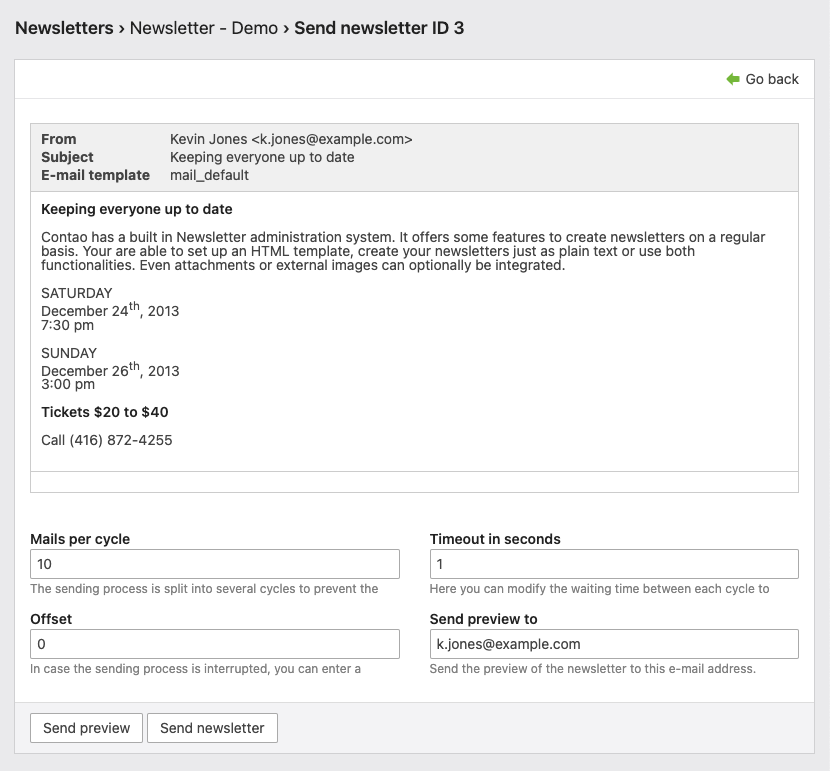The image size is (830, 771).
Task: Click the Send newsletter ID 3 title
Action: coord(379,28)
